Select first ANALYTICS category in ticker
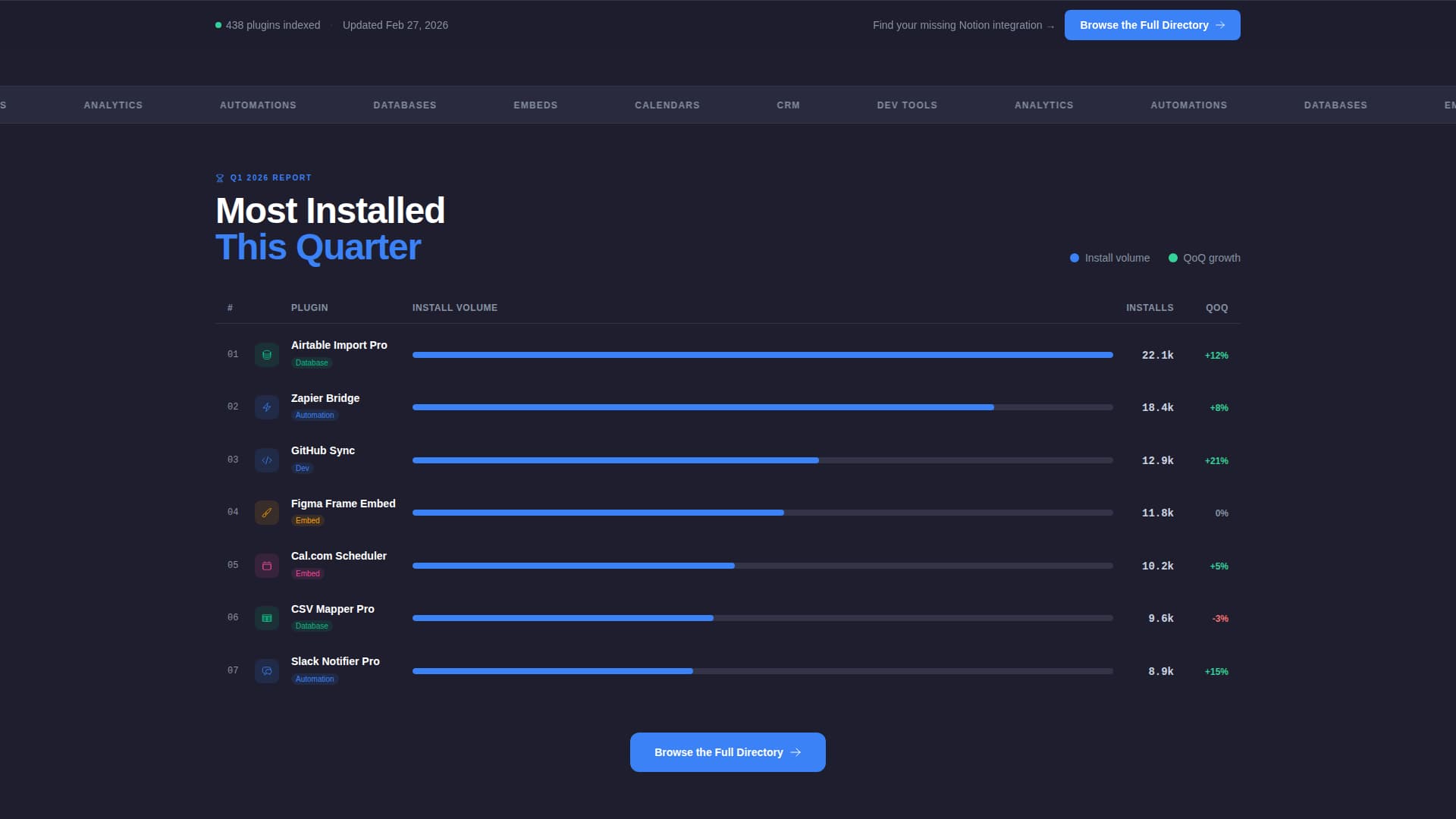 click(113, 105)
